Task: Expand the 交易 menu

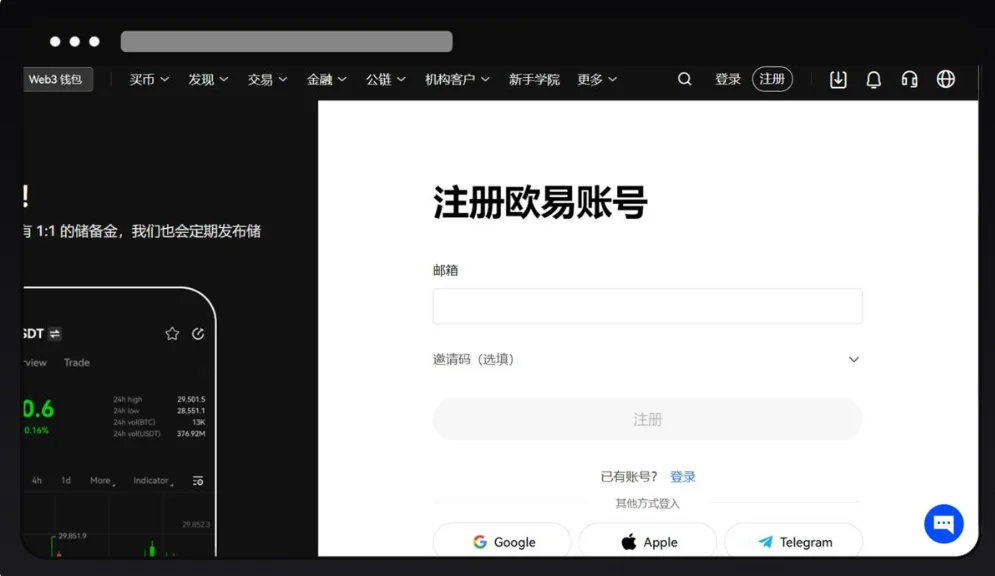Action: pyautogui.click(x=267, y=79)
